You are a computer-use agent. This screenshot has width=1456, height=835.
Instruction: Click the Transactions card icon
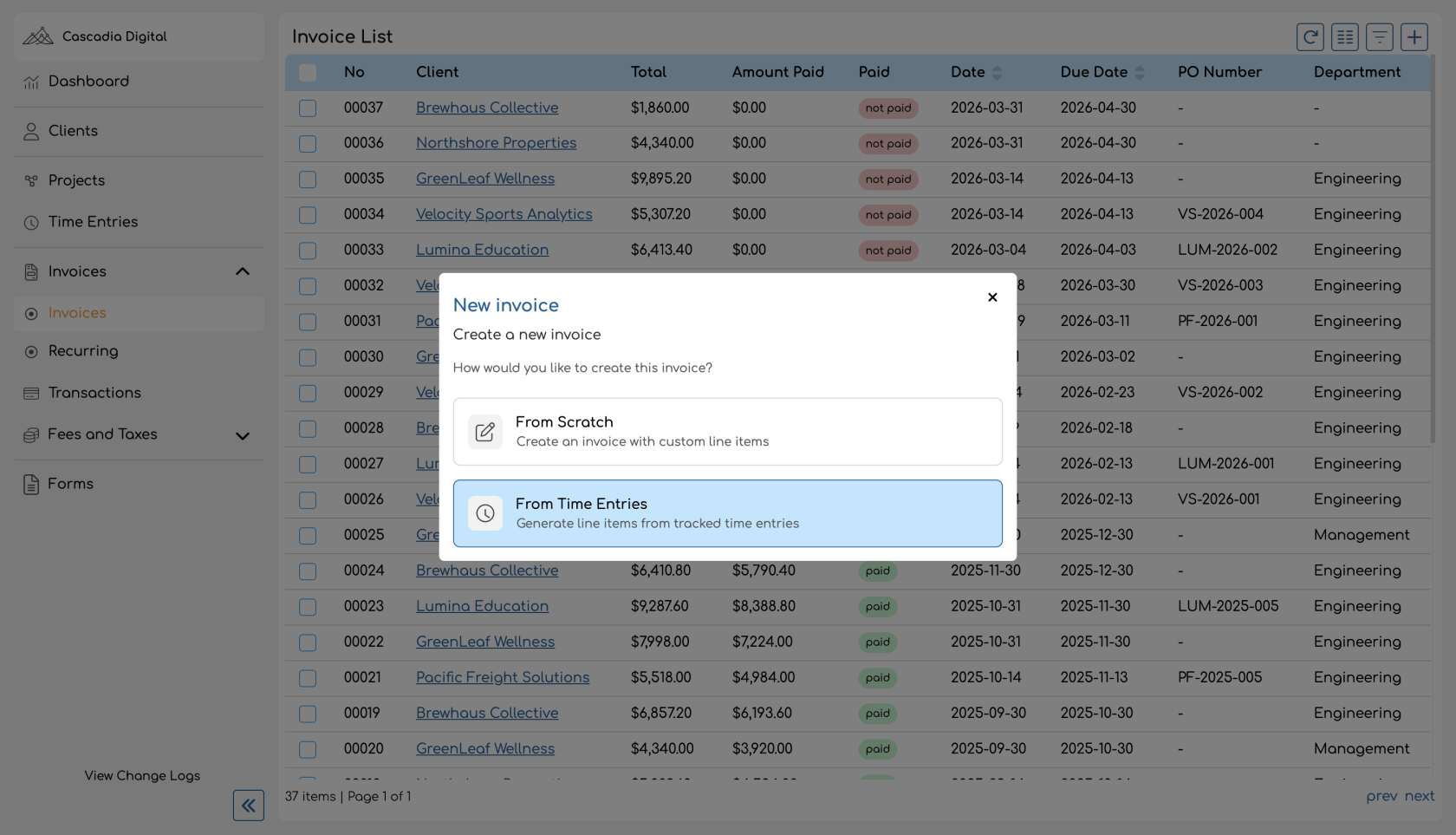click(x=31, y=393)
